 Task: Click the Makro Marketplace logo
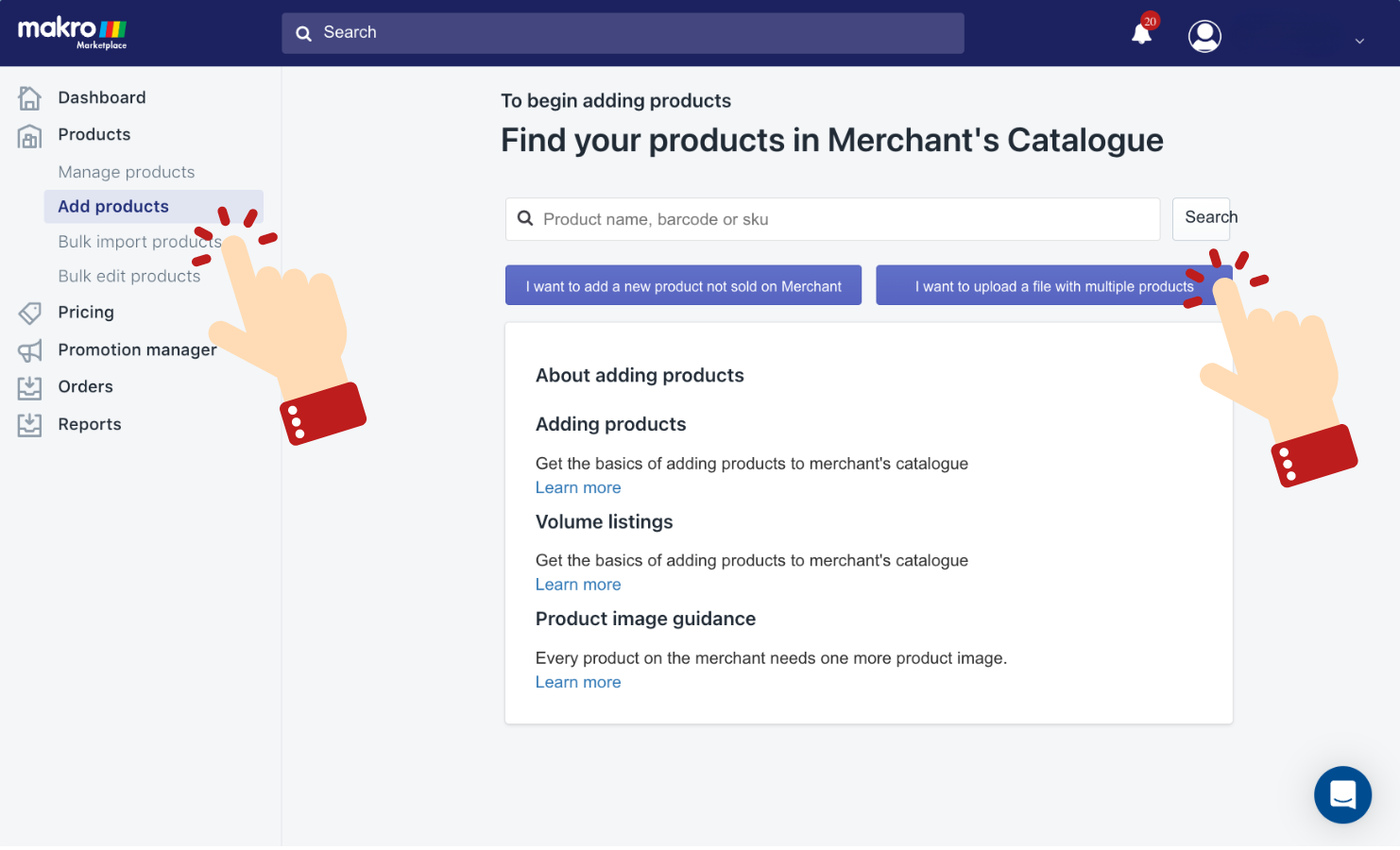tap(73, 32)
